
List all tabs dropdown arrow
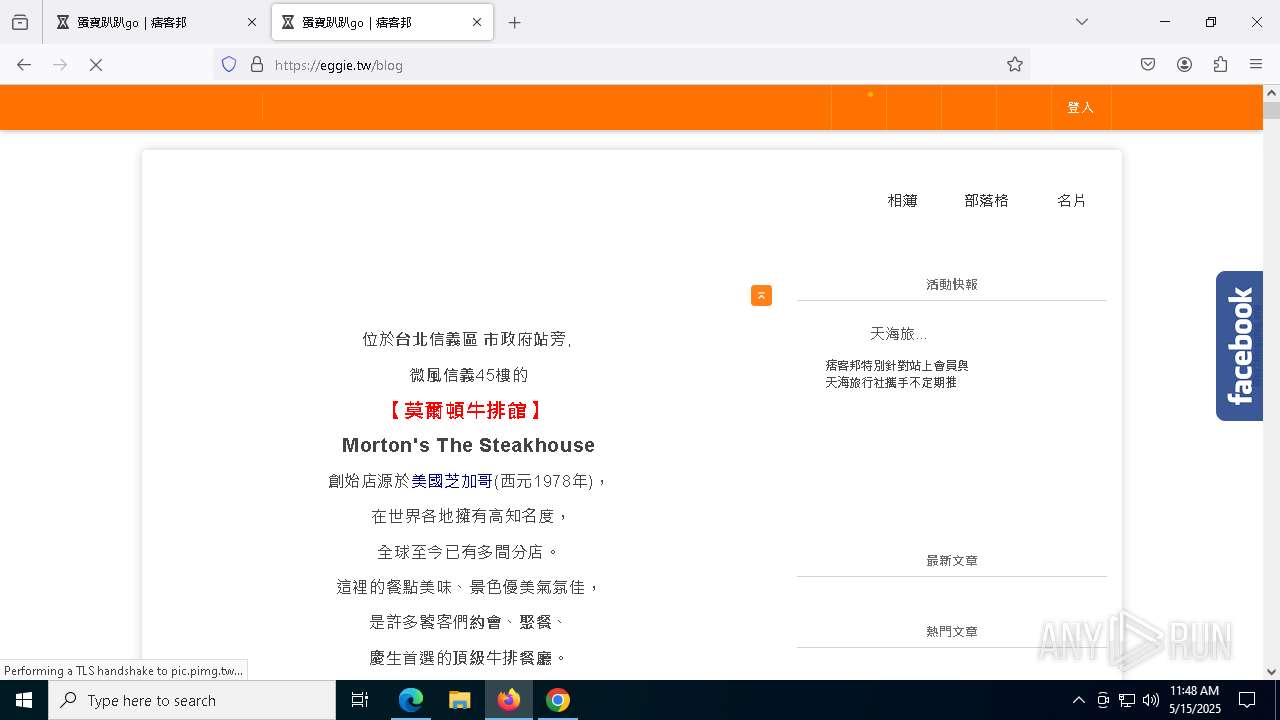point(1081,22)
